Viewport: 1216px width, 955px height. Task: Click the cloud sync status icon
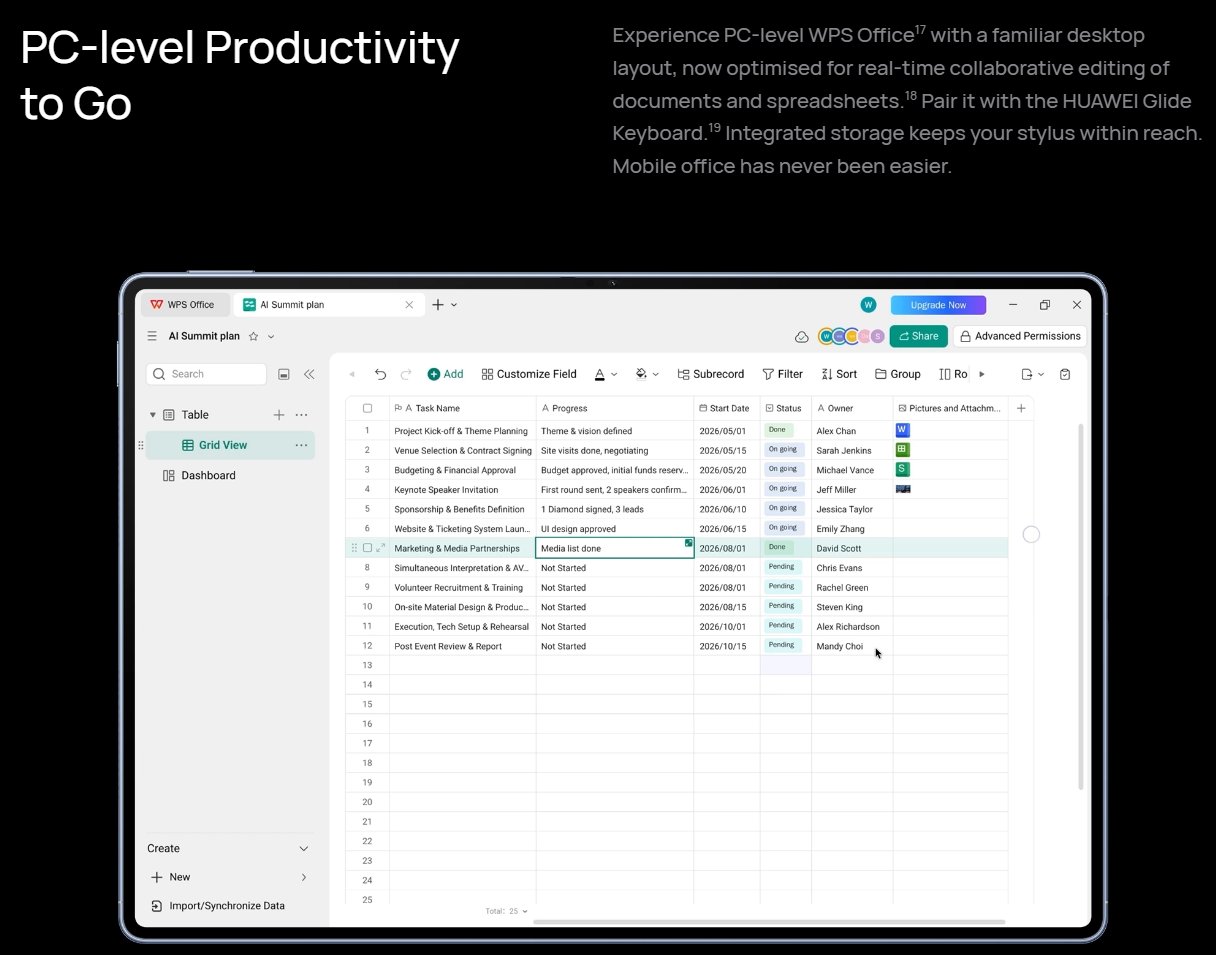coord(801,337)
